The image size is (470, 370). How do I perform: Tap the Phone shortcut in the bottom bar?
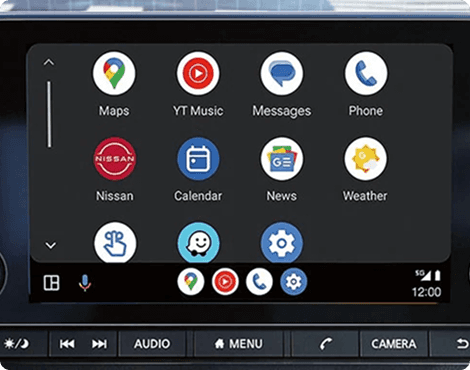[x=259, y=282]
